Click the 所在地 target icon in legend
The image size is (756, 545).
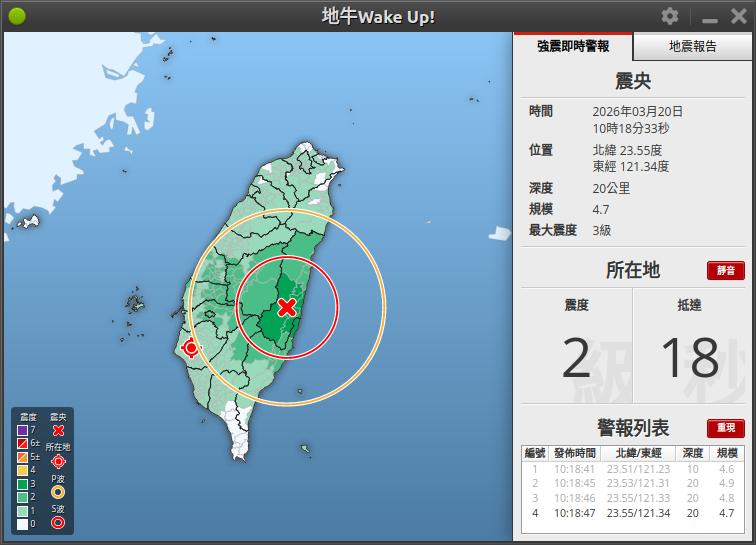coord(58,462)
